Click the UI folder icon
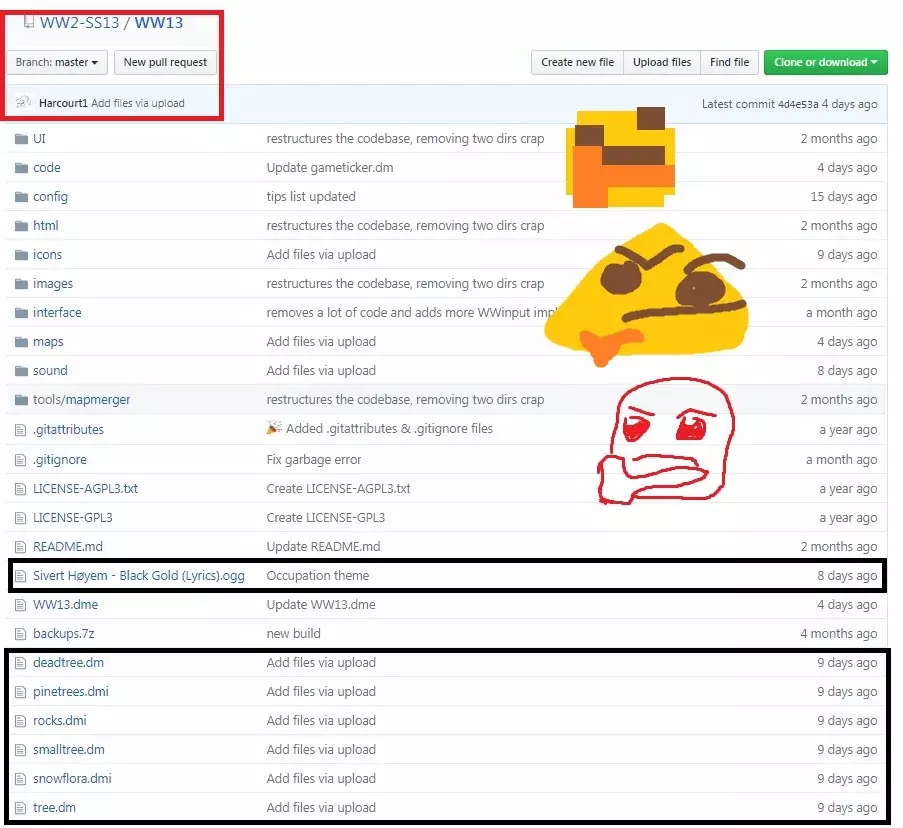The image size is (903, 828). tap(21, 139)
